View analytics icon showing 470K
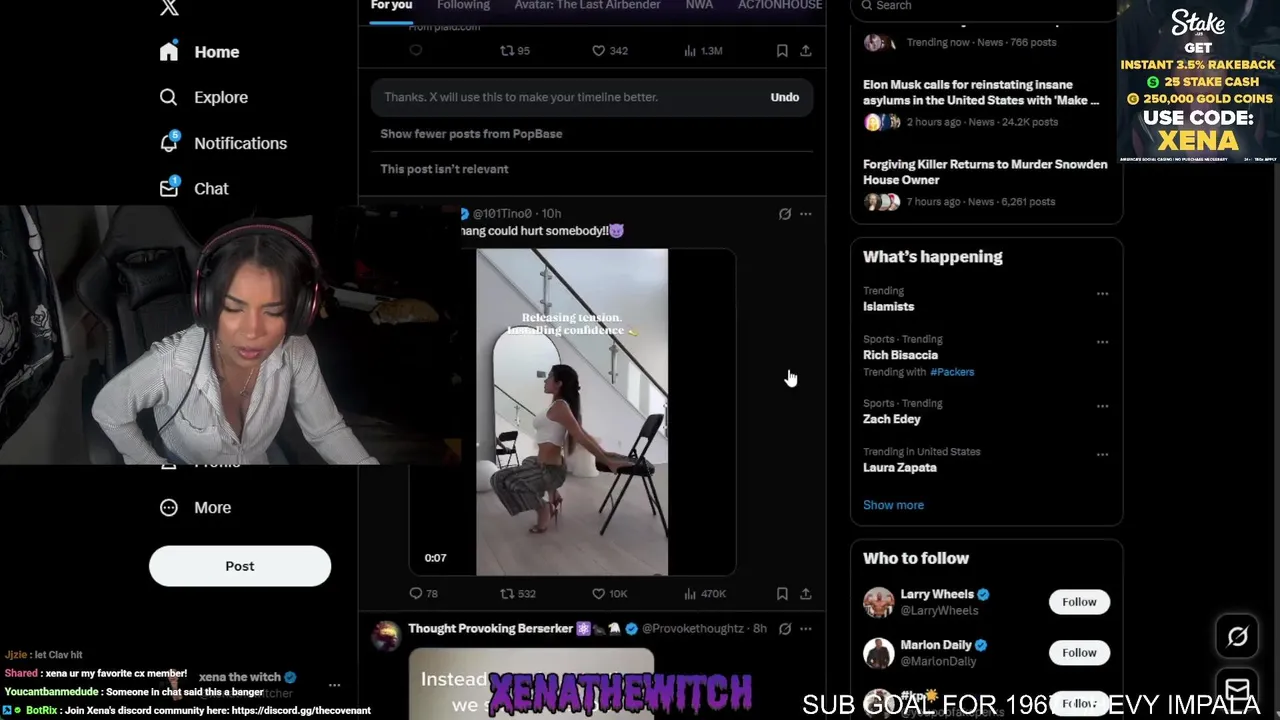The image size is (1280, 720). pos(690,593)
